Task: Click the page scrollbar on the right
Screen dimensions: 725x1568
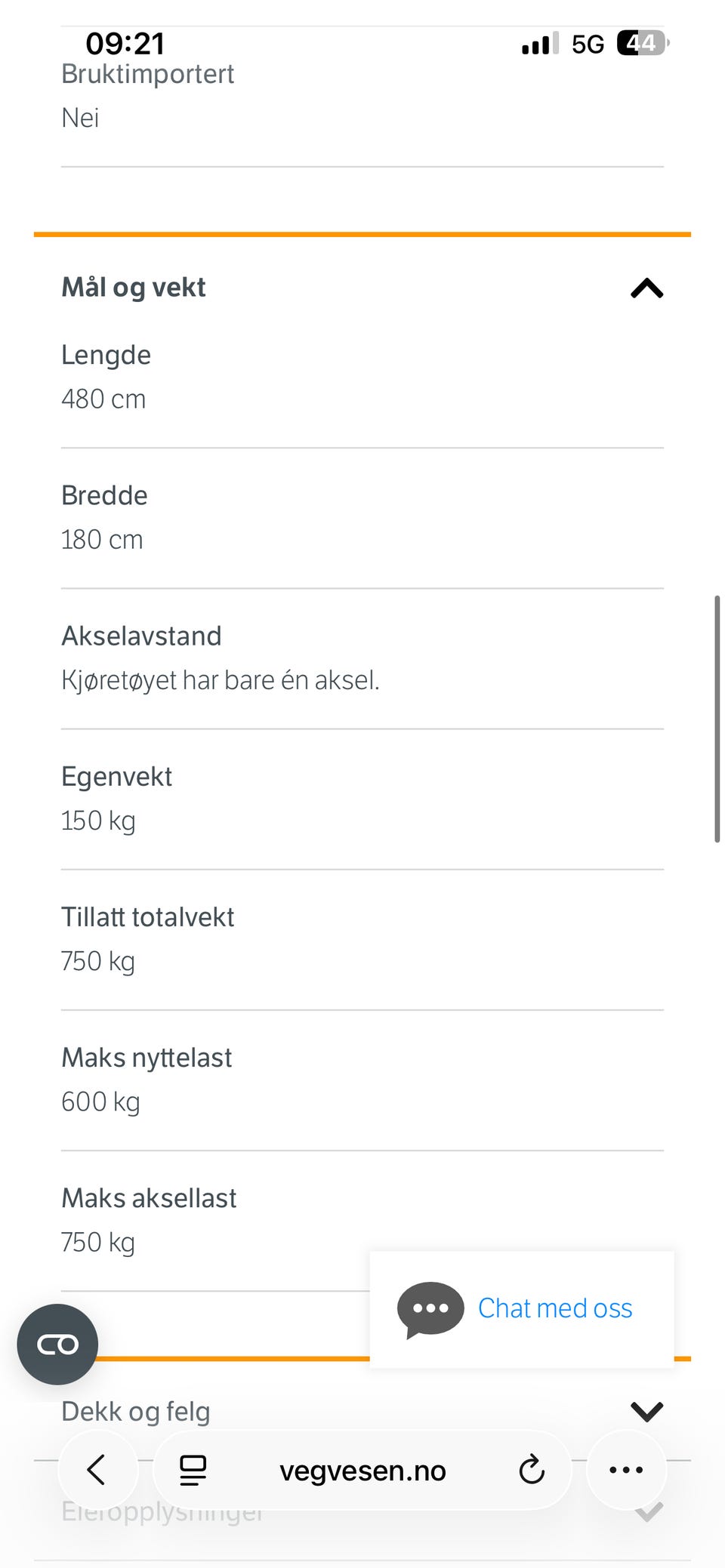Action: pyautogui.click(x=717, y=719)
